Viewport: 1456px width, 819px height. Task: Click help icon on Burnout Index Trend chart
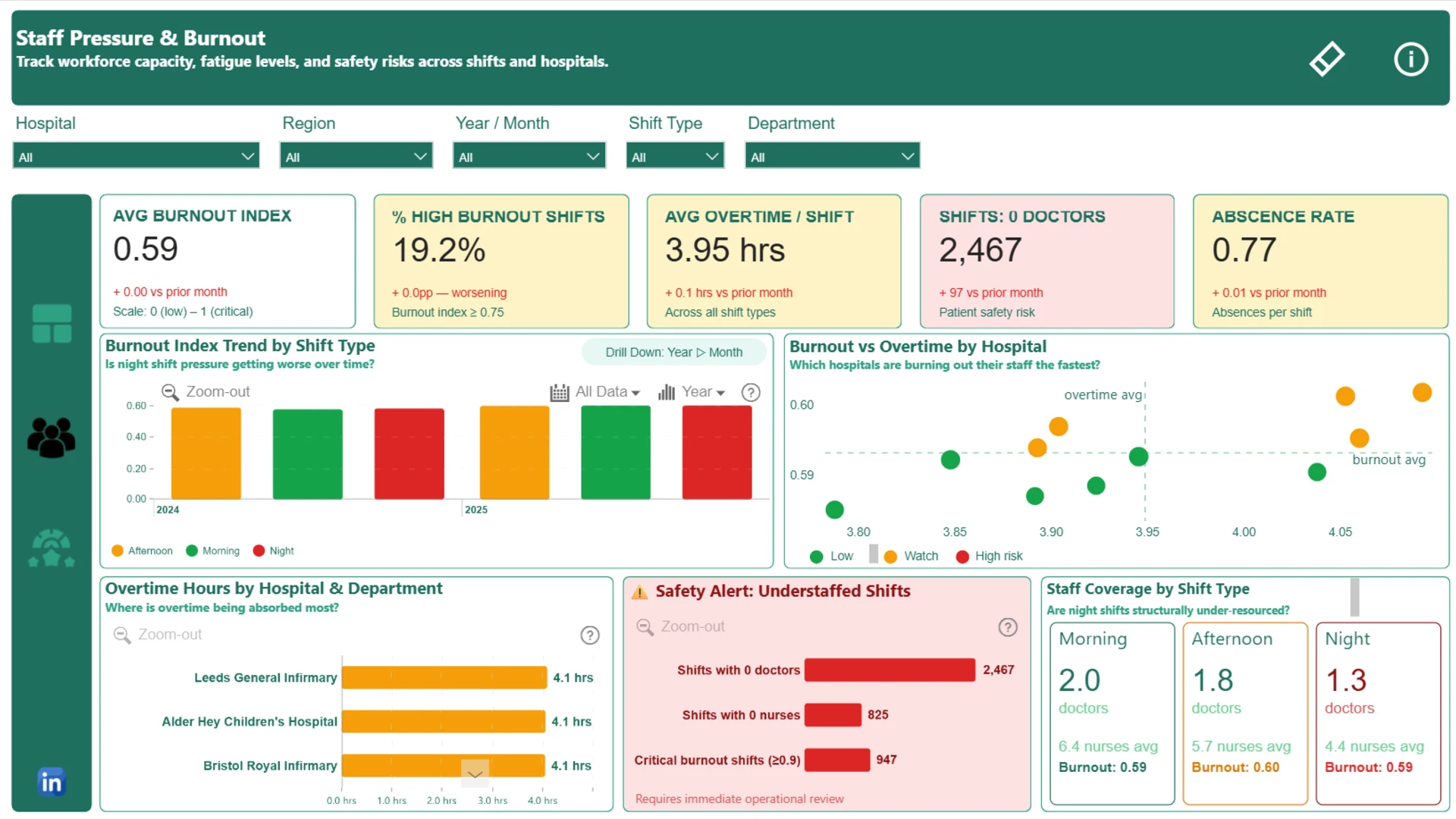click(751, 392)
